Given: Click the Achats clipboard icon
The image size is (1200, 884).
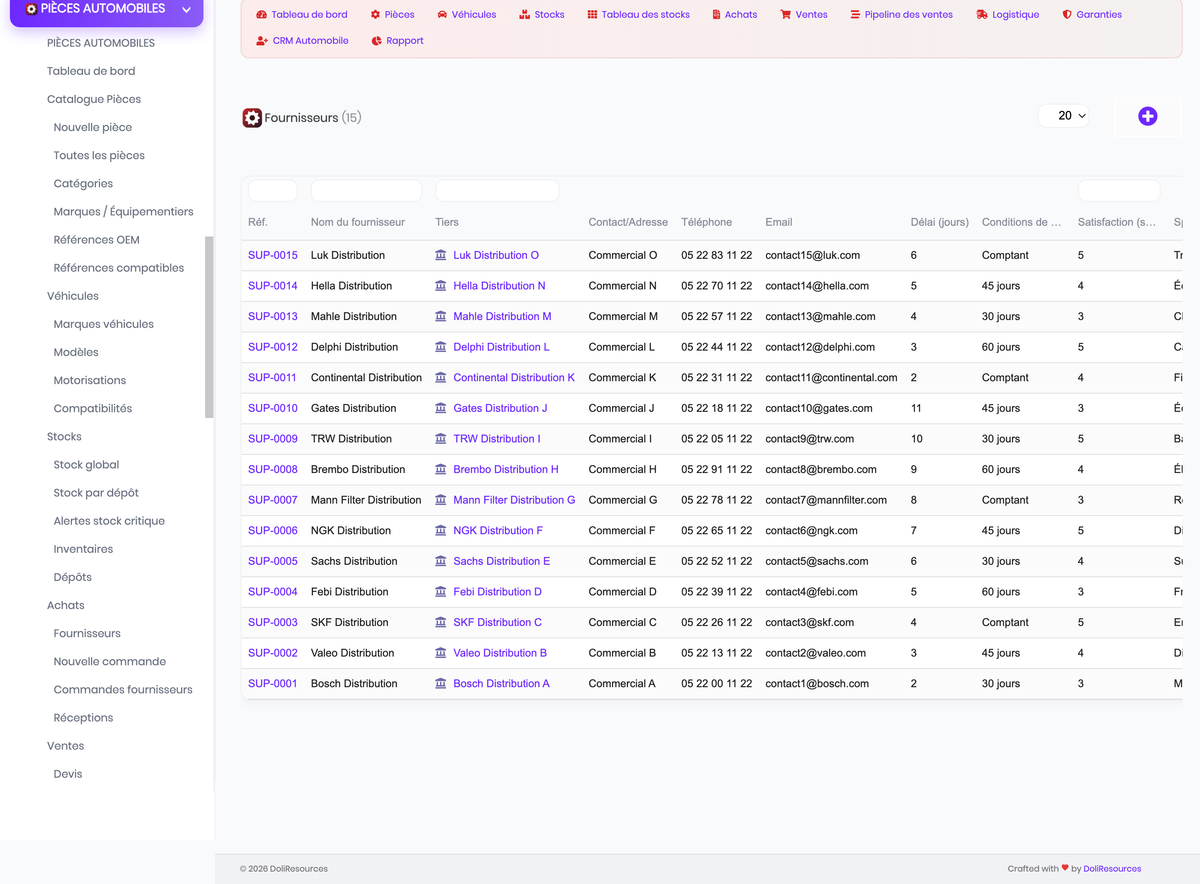Looking at the screenshot, I should click(x=716, y=15).
